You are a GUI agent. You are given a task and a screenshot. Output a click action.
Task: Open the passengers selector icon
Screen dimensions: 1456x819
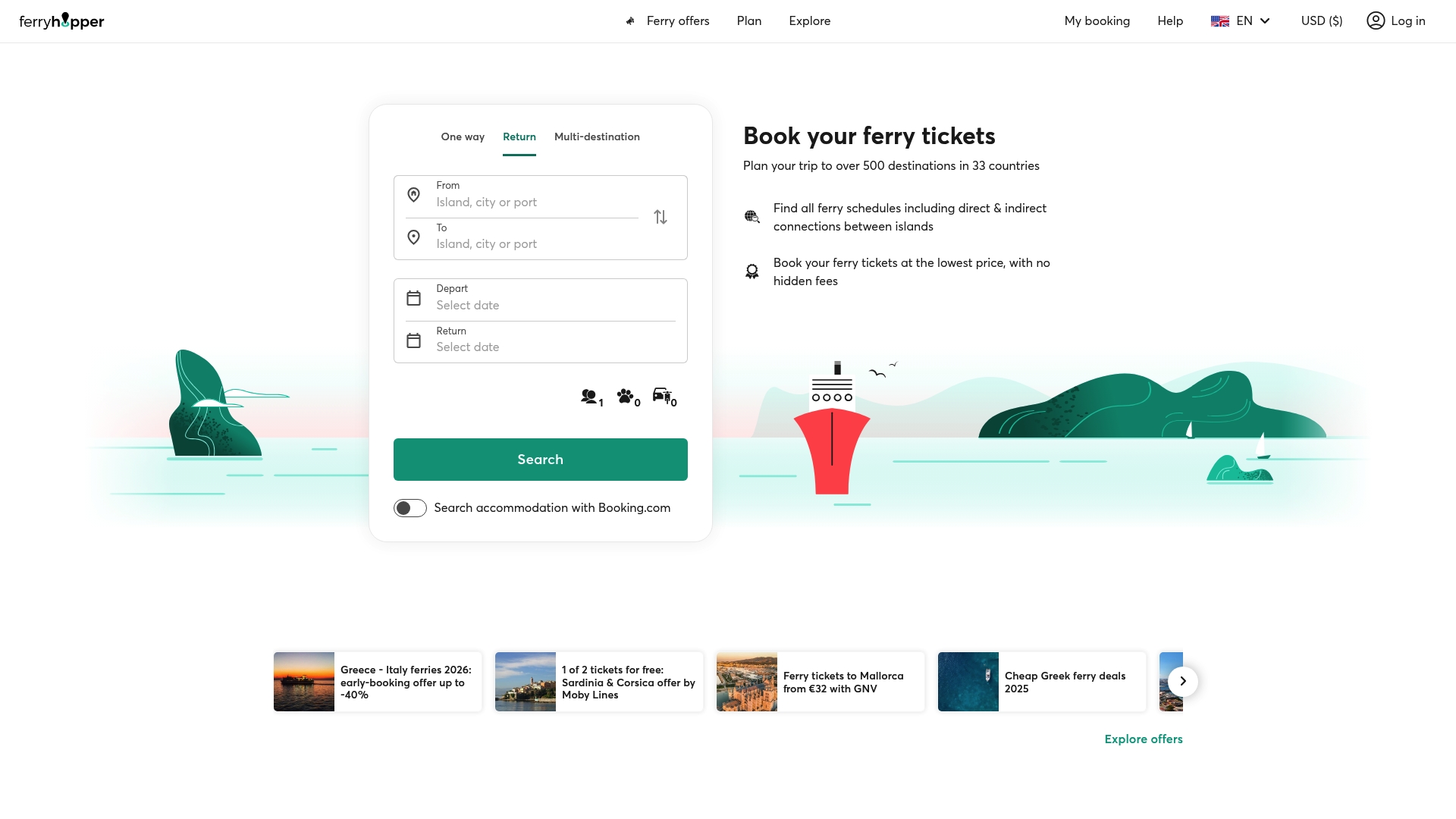point(589,397)
